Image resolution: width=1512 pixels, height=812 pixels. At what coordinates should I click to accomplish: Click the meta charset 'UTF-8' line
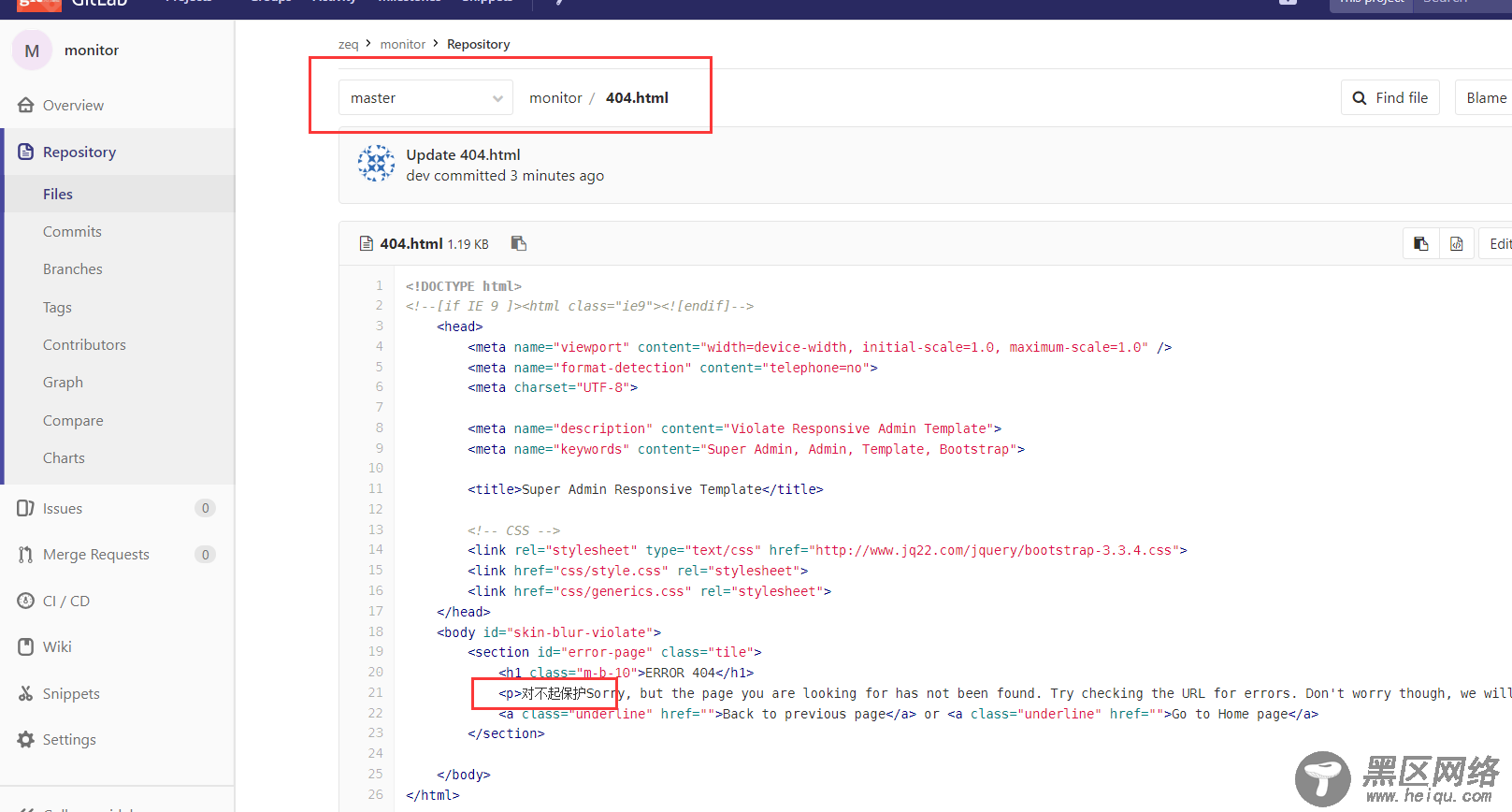[x=553, y=387]
